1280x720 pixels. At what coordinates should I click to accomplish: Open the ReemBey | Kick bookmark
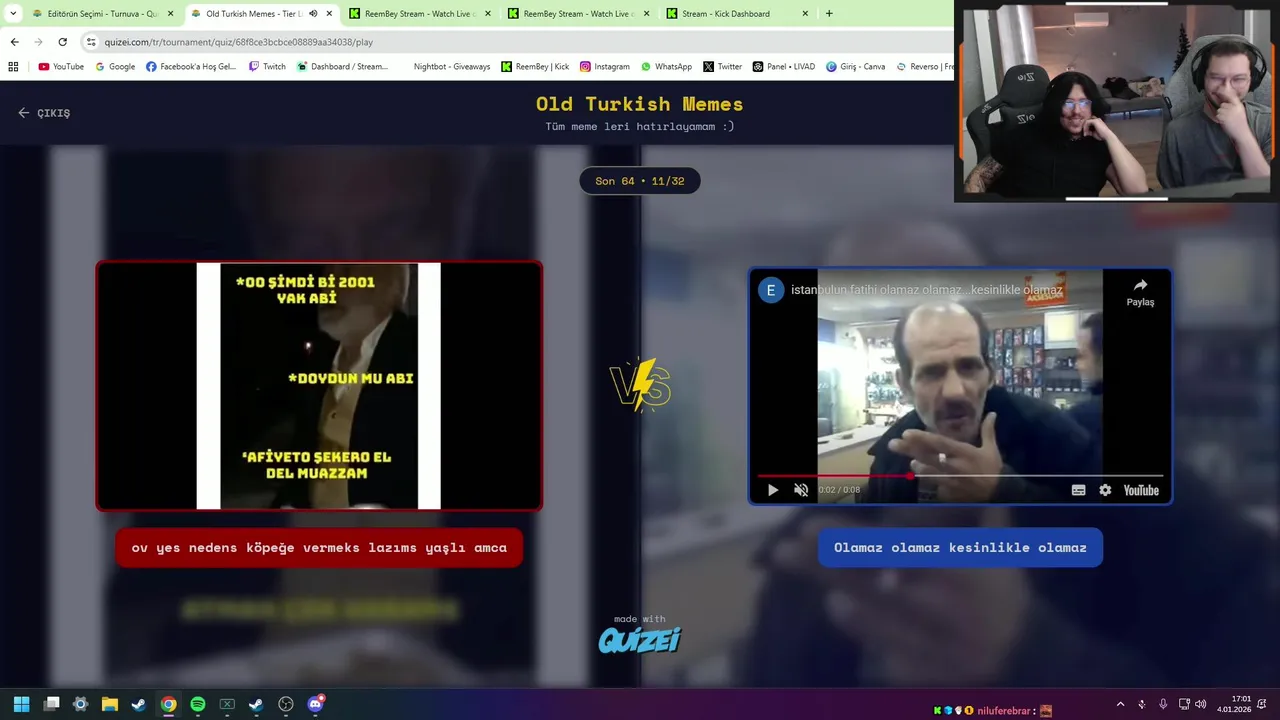535,67
